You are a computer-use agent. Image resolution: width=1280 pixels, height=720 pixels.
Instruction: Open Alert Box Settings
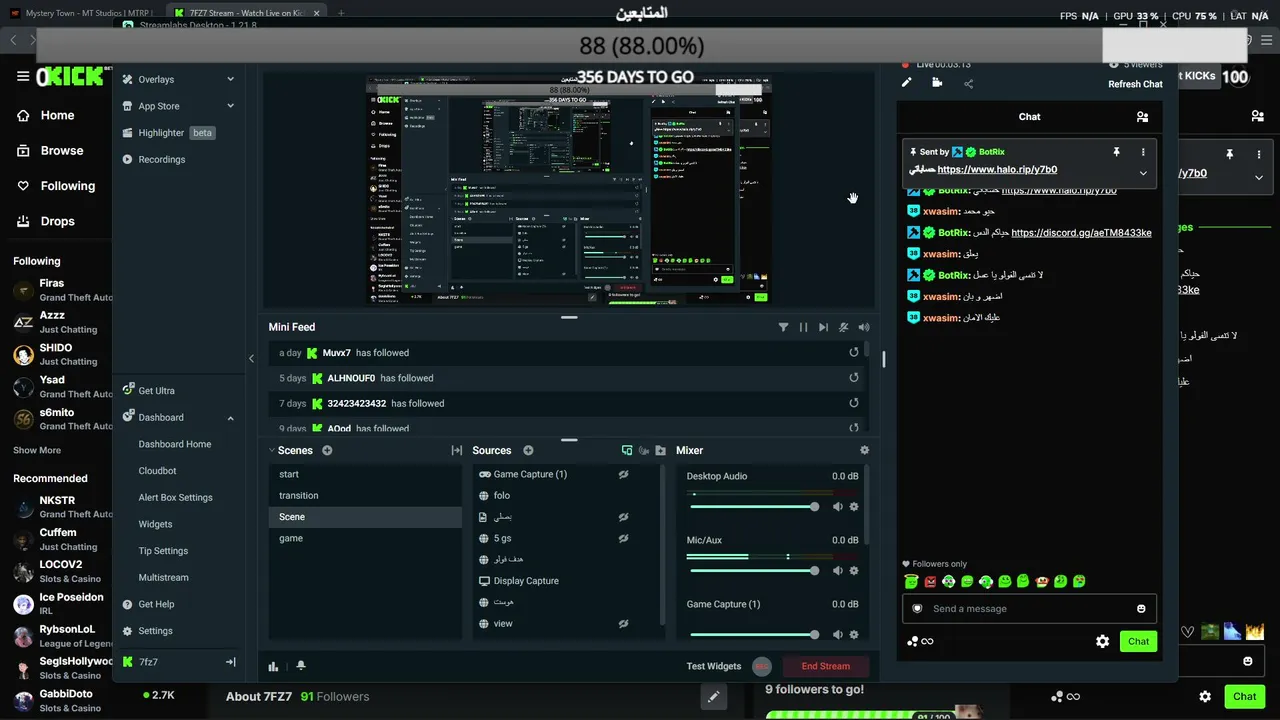pyautogui.click(x=175, y=498)
